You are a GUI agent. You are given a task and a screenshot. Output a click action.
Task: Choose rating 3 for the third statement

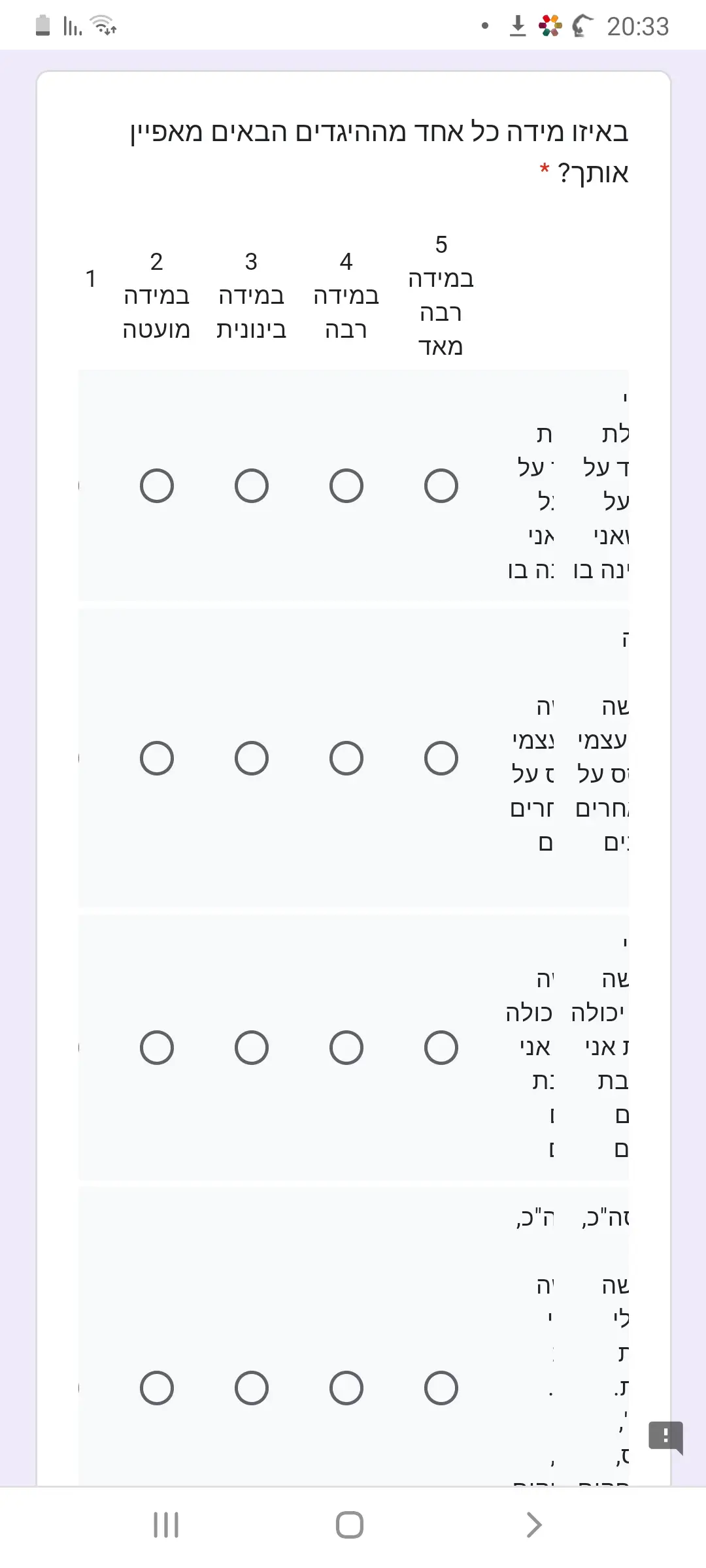click(252, 1048)
